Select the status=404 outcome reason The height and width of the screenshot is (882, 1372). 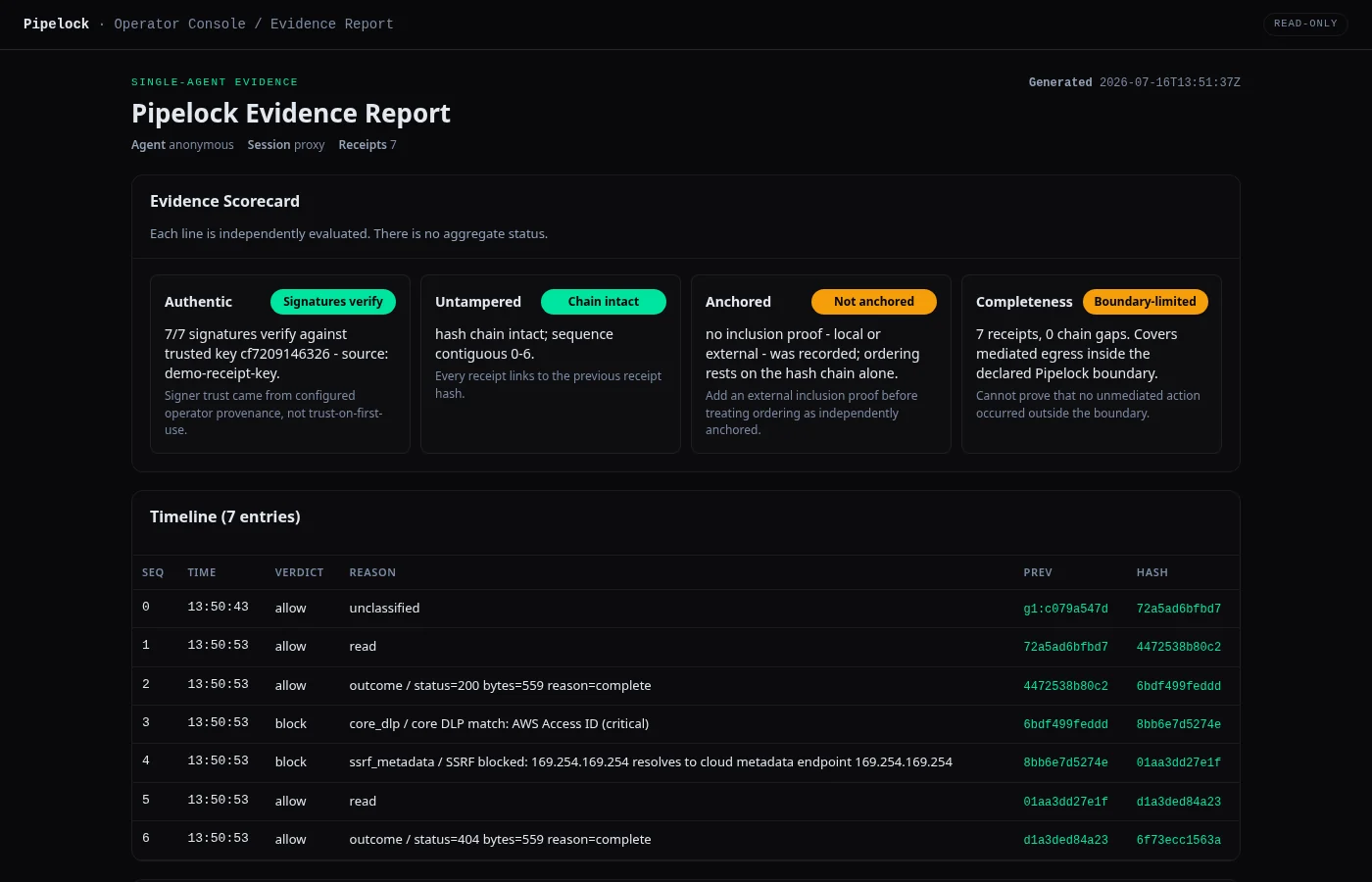click(x=500, y=839)
